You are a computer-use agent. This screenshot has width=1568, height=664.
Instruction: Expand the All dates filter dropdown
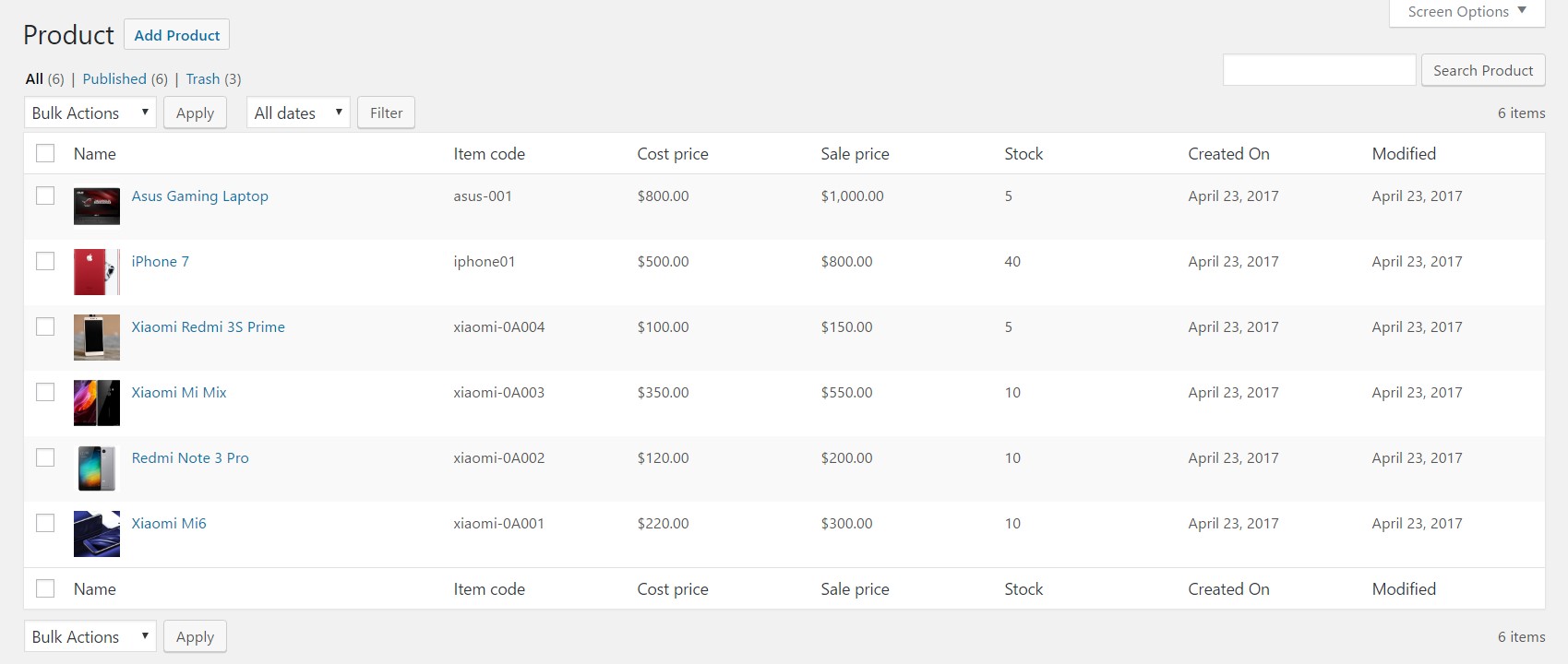[x=297, y=113]
